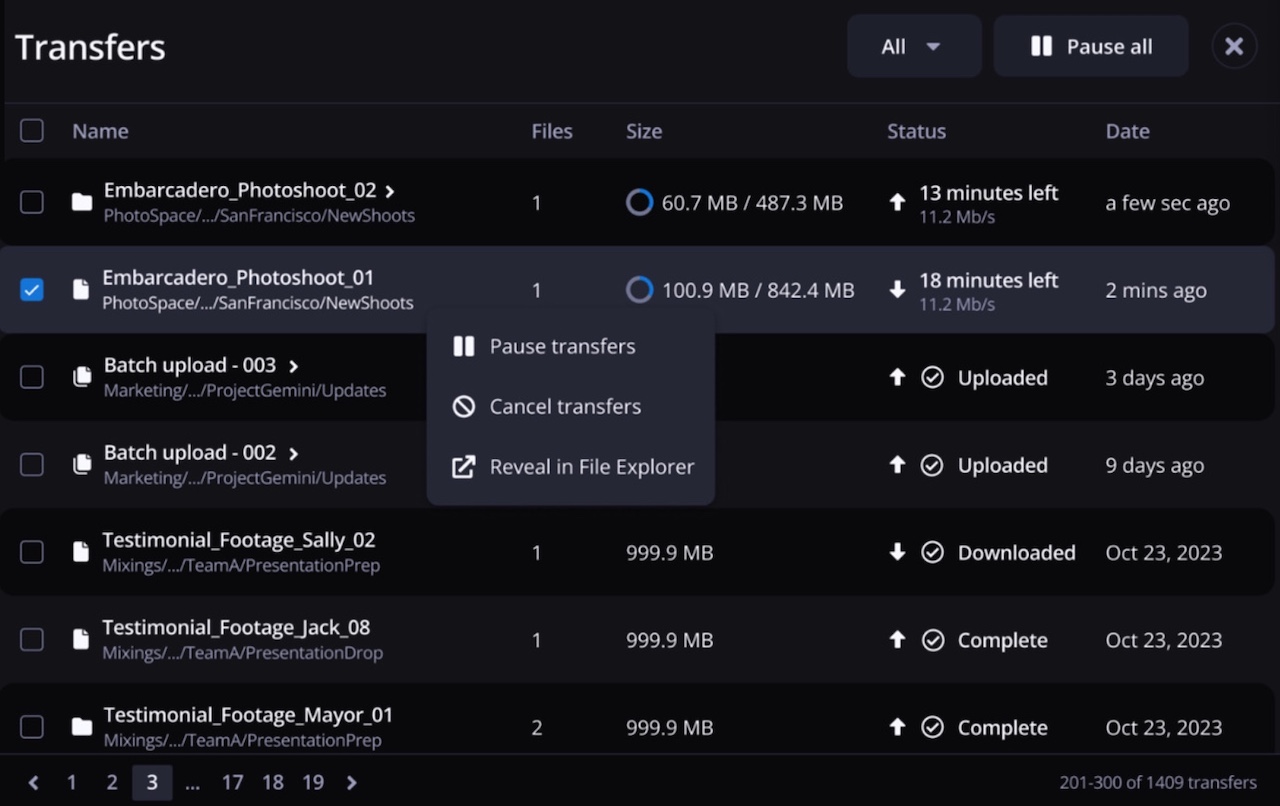Click upload arrow on Batch upload - 003 row
1280x806 pixels.
click(897, 377)
